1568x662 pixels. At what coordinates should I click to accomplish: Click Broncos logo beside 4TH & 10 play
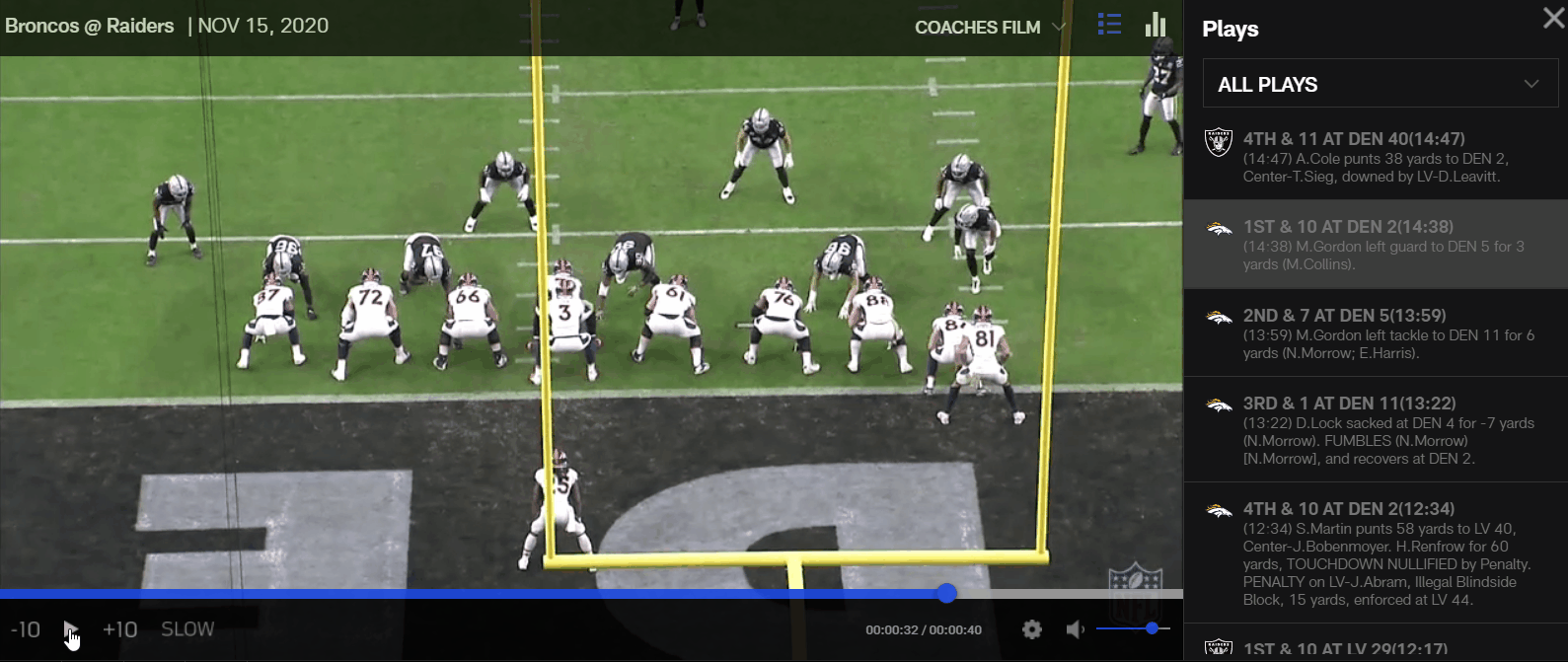click(1219, 511)
